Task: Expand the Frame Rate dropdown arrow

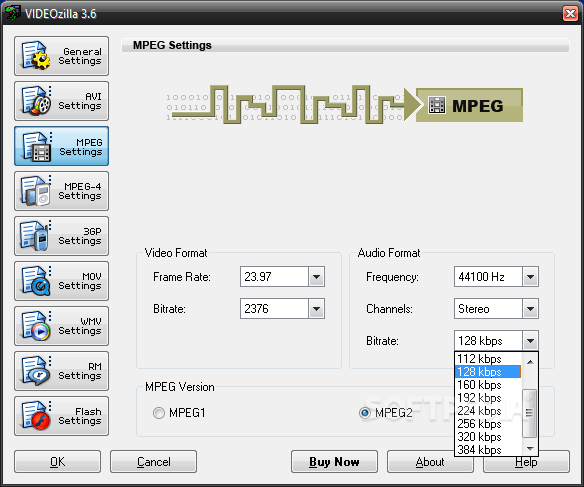Action: (317, 277)
